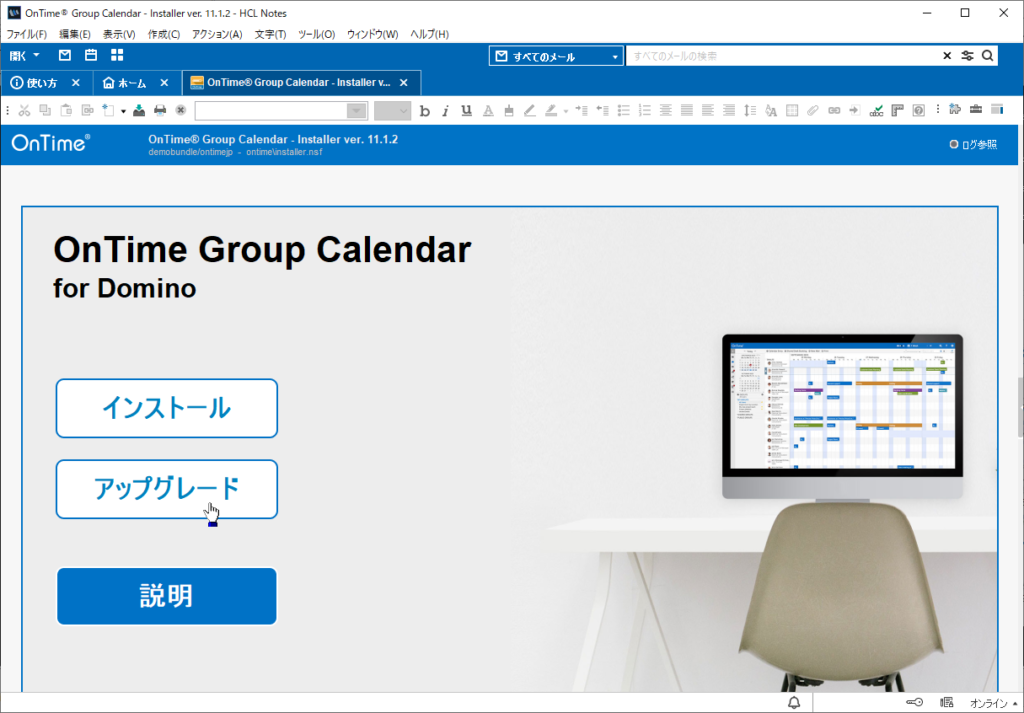
Task: Click the Paste clipboard icon
Action: pos(66,110)
